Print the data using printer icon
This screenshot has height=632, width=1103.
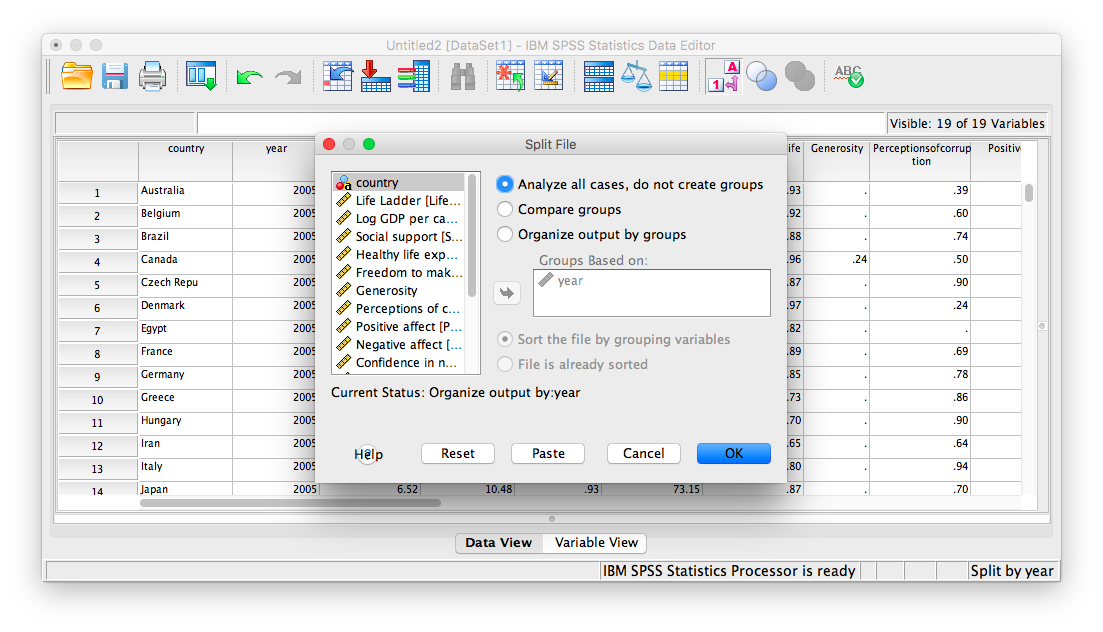pos(152,76)
